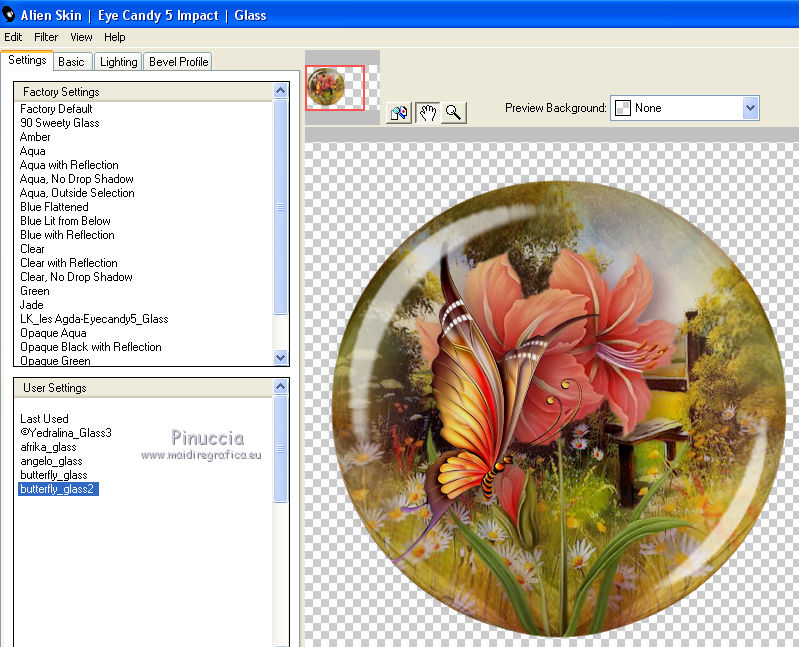799x647 pixels.
Task: Select Last Used user setting
Action: coord(44,419)
